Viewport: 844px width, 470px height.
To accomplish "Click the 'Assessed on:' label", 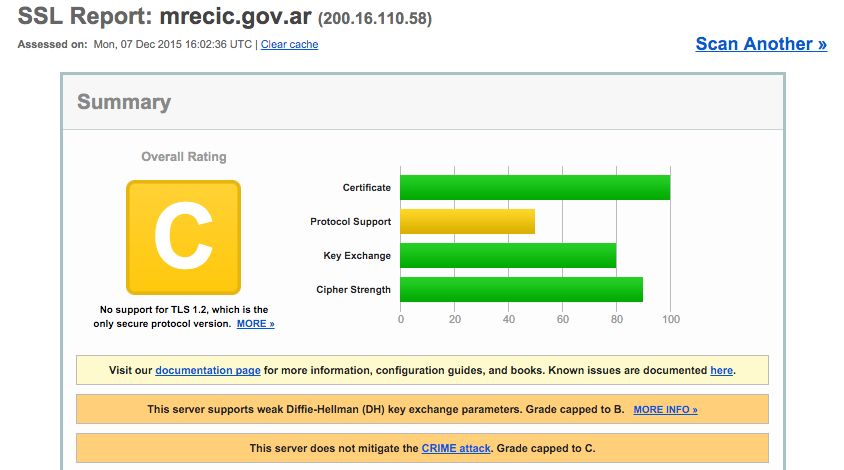I will (52, 44).
